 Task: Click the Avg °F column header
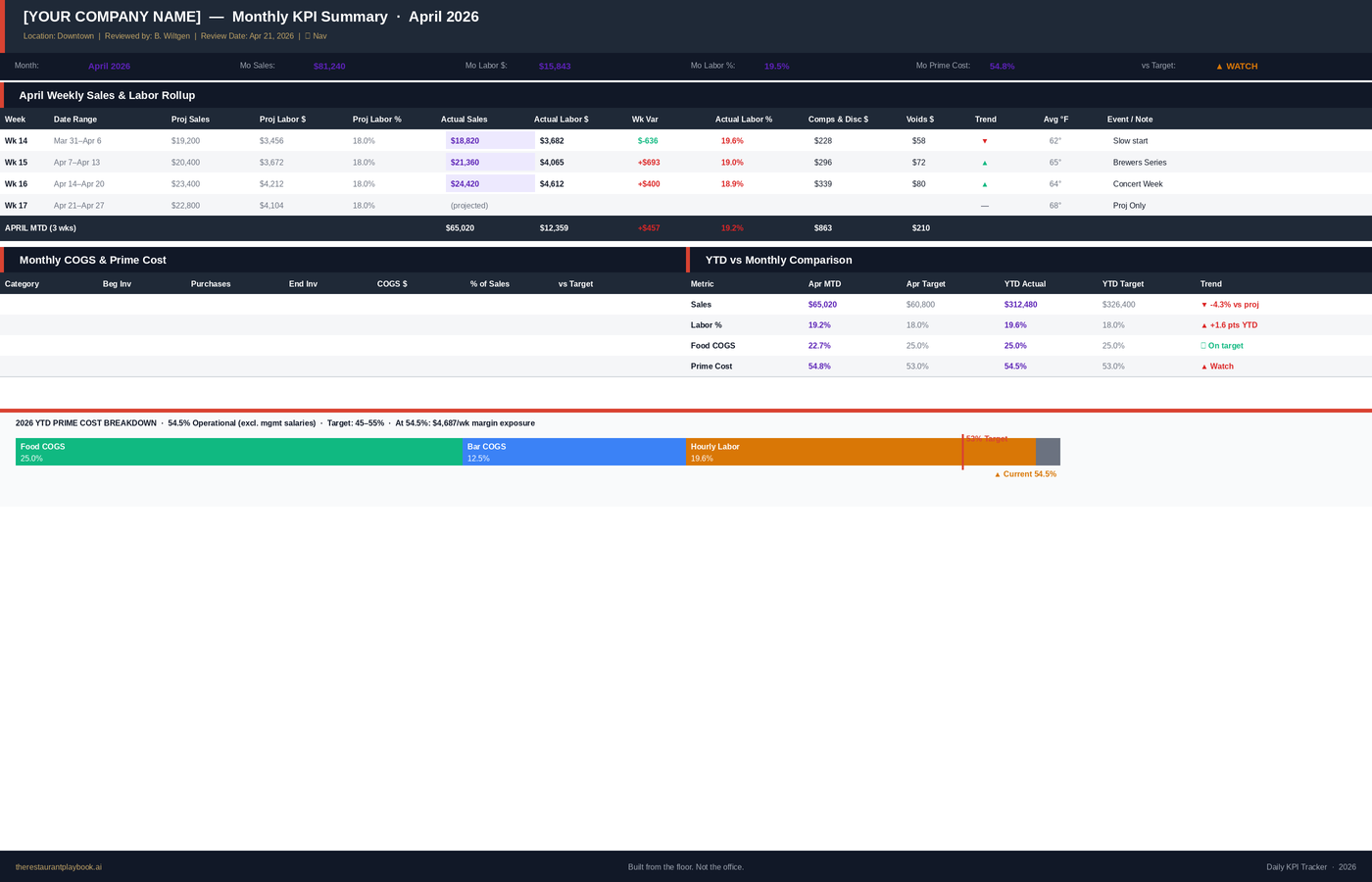pyautogui.click(x=1055, y=120)
